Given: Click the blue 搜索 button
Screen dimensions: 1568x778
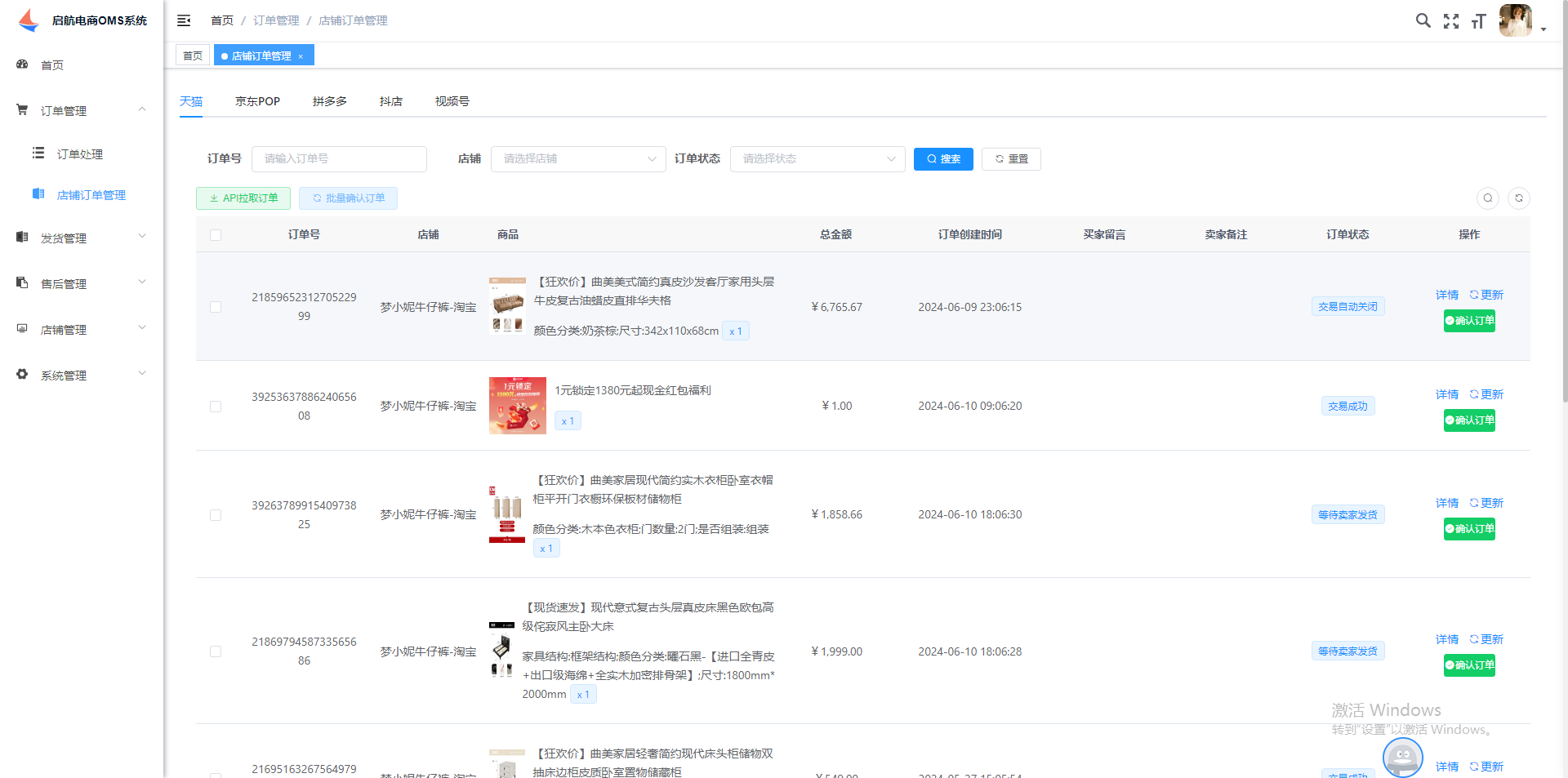Looking at the screenshot, I should (943, 159).
